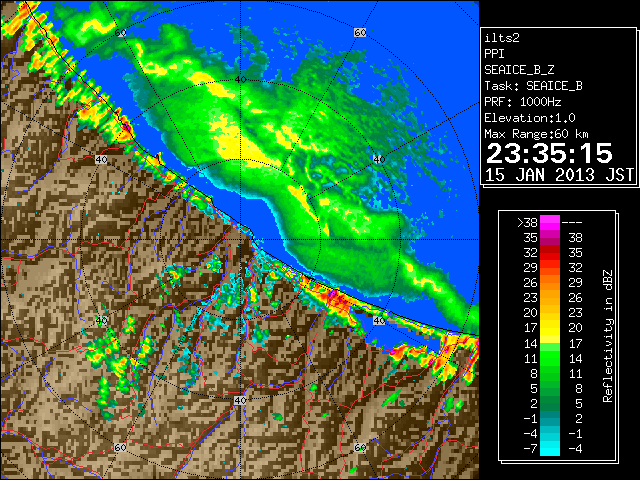Click the radar name "ilts2" text
The height and width of the screenshot is (480, 640).
coord(502,38)
